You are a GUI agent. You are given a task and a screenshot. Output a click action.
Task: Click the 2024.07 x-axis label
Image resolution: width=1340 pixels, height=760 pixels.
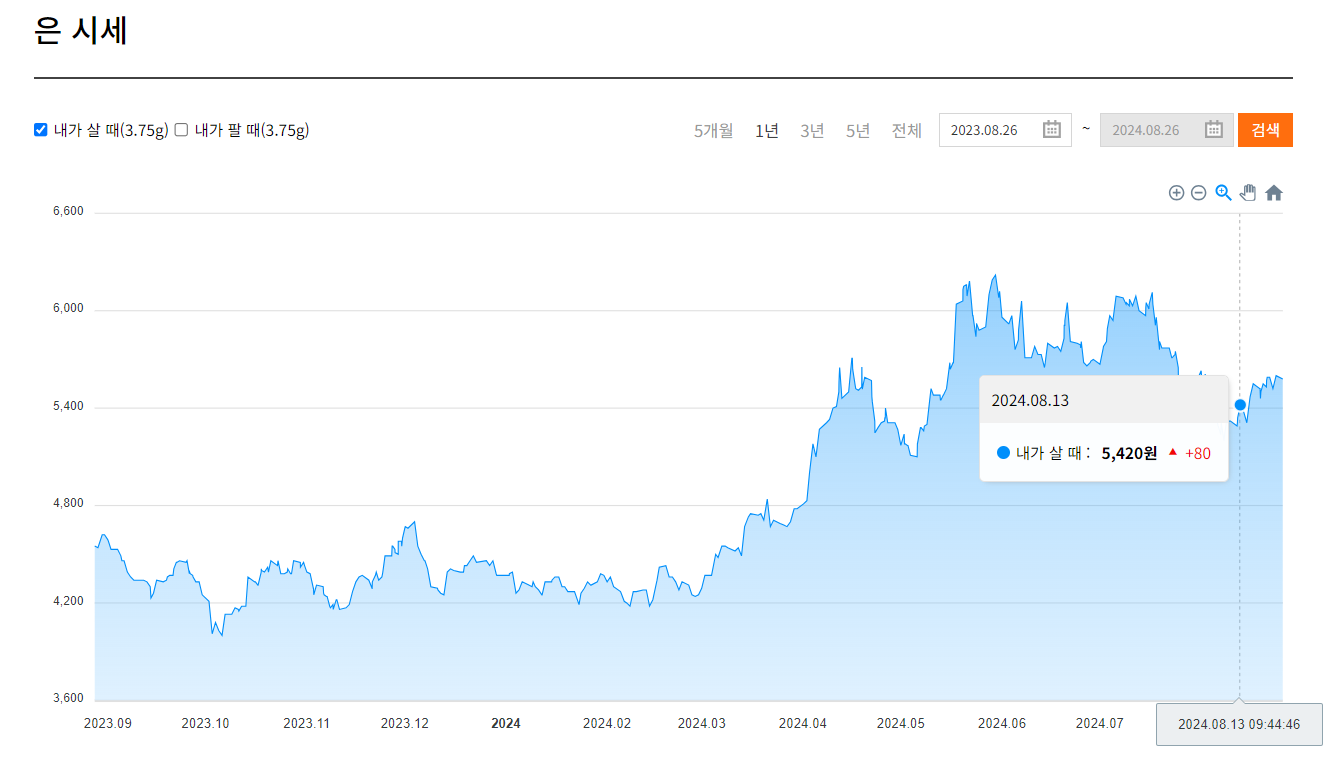tap(1100, 723)
